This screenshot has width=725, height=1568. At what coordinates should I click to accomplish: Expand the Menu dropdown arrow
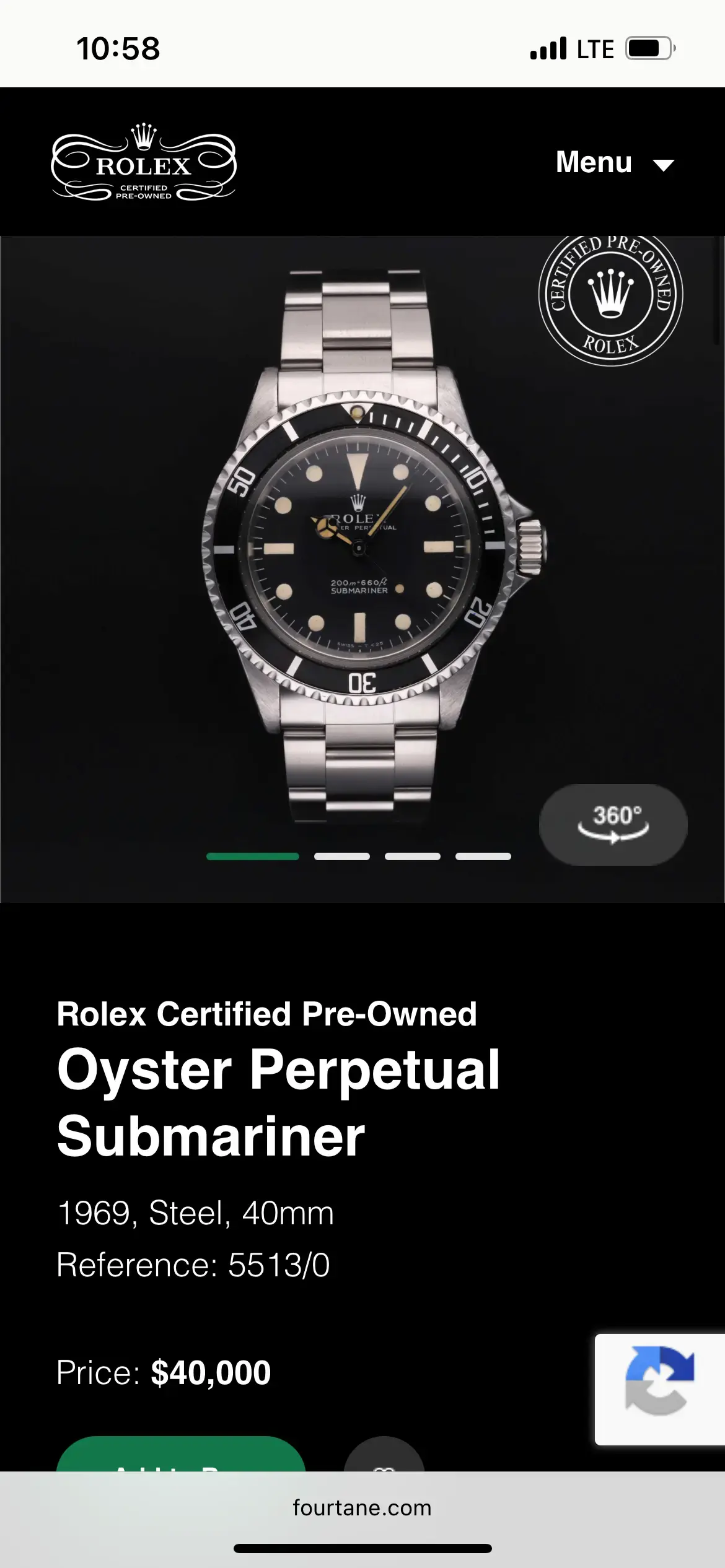click(664, 165)
